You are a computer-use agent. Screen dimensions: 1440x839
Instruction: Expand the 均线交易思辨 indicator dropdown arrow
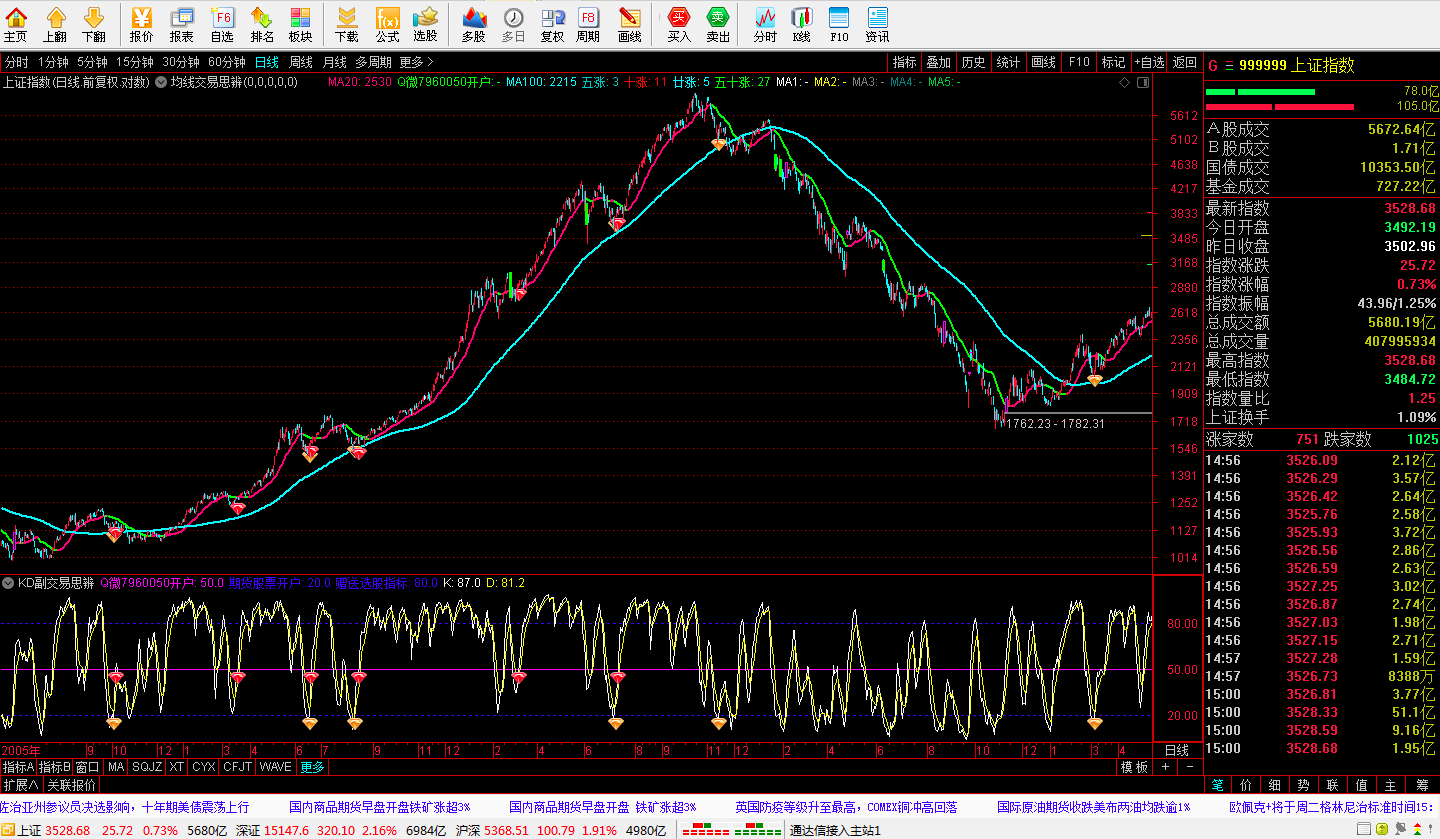click(160, 82)
